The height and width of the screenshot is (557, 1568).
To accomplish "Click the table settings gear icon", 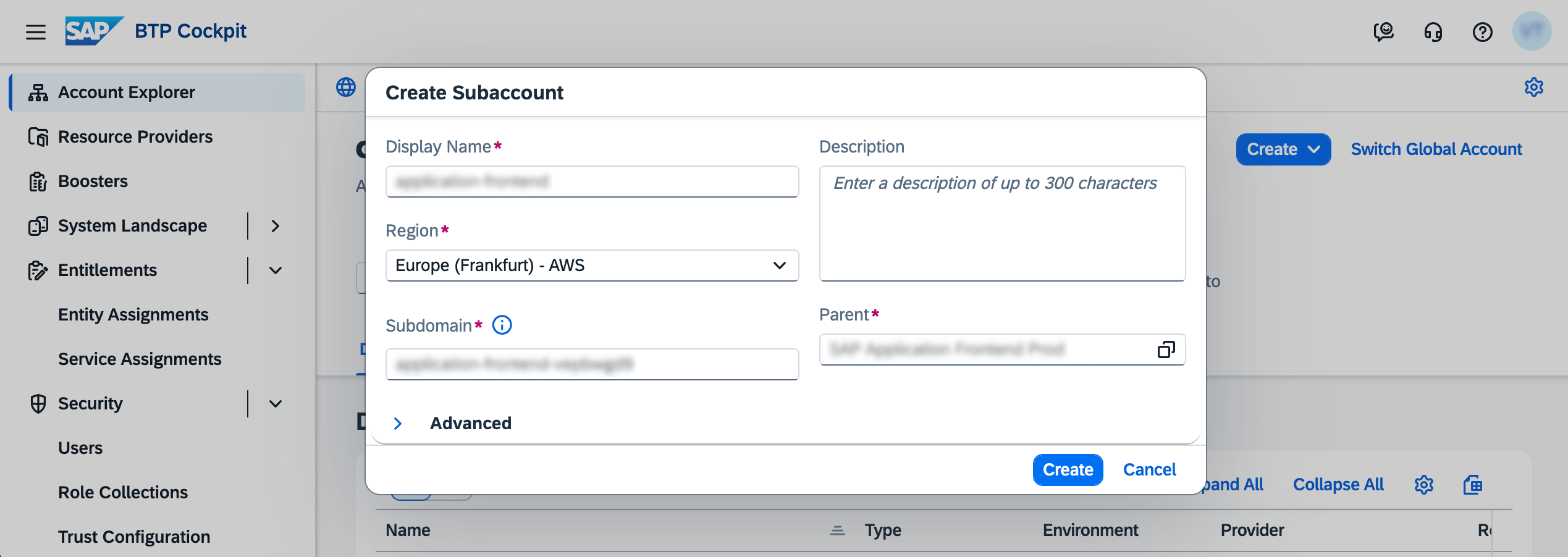I will (1423, 485).
